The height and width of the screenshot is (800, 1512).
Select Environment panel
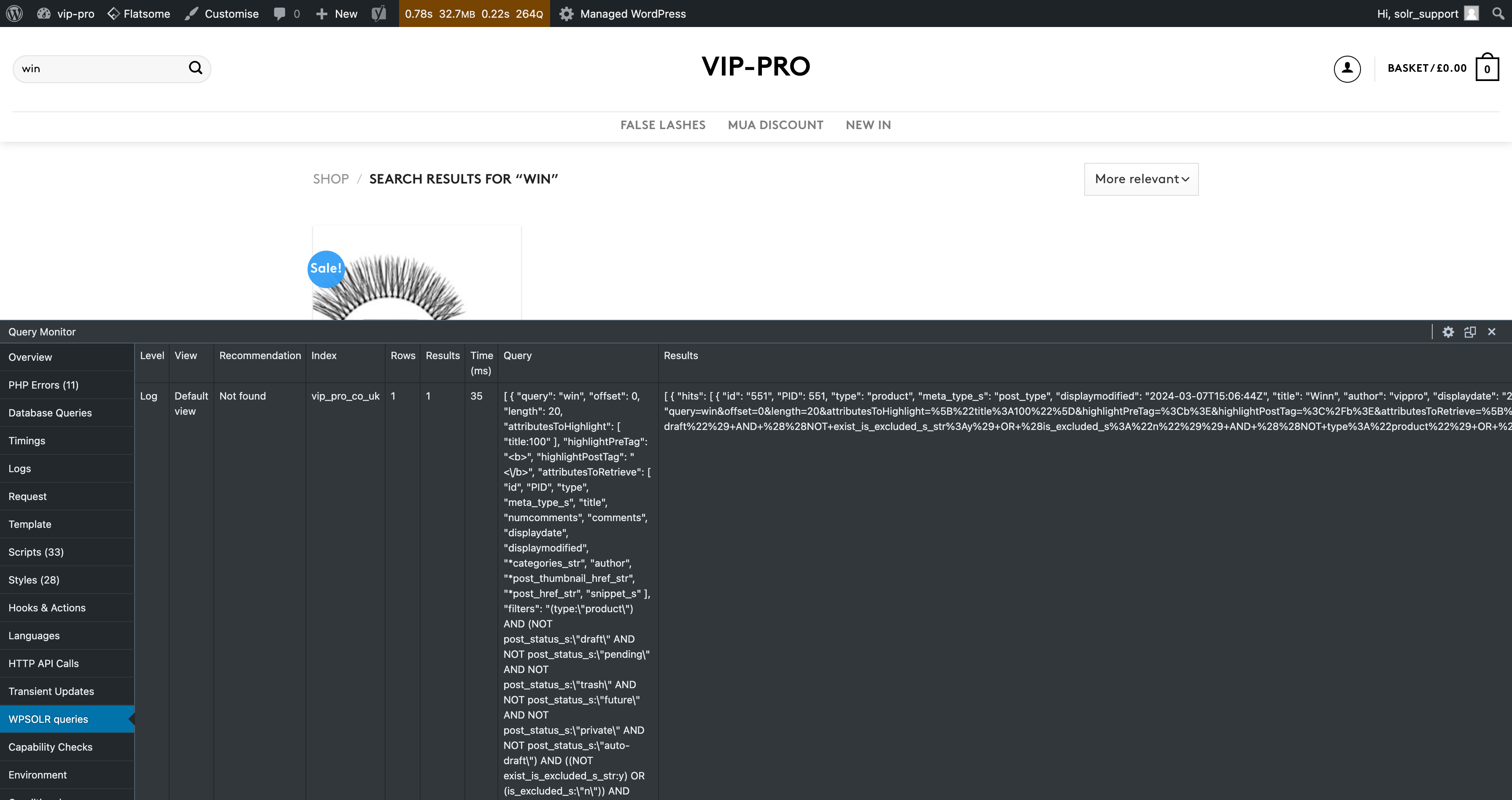coord(67,776)
